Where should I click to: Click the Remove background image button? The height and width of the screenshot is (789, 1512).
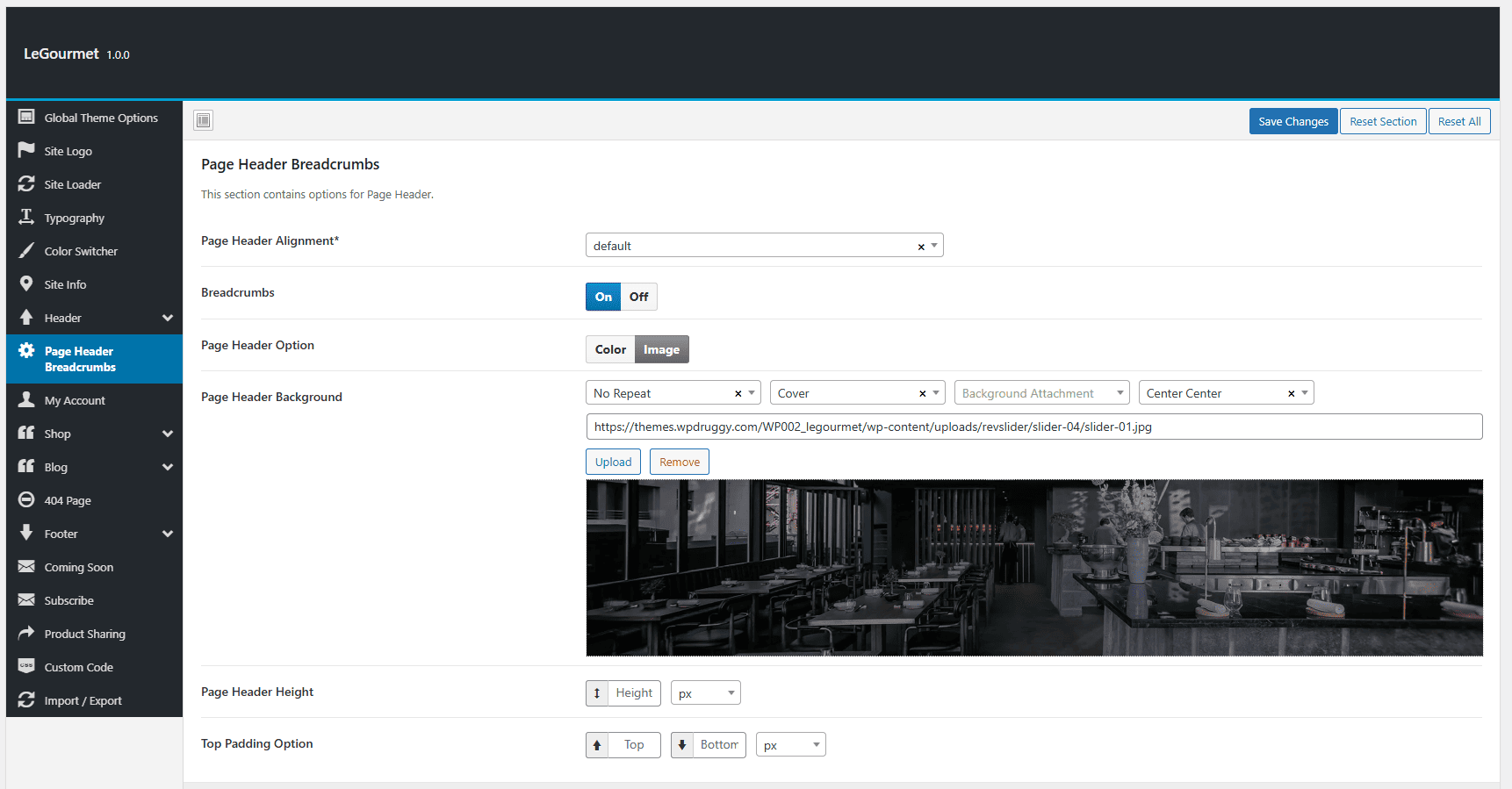pyautogui.click(x=680, y=462)
